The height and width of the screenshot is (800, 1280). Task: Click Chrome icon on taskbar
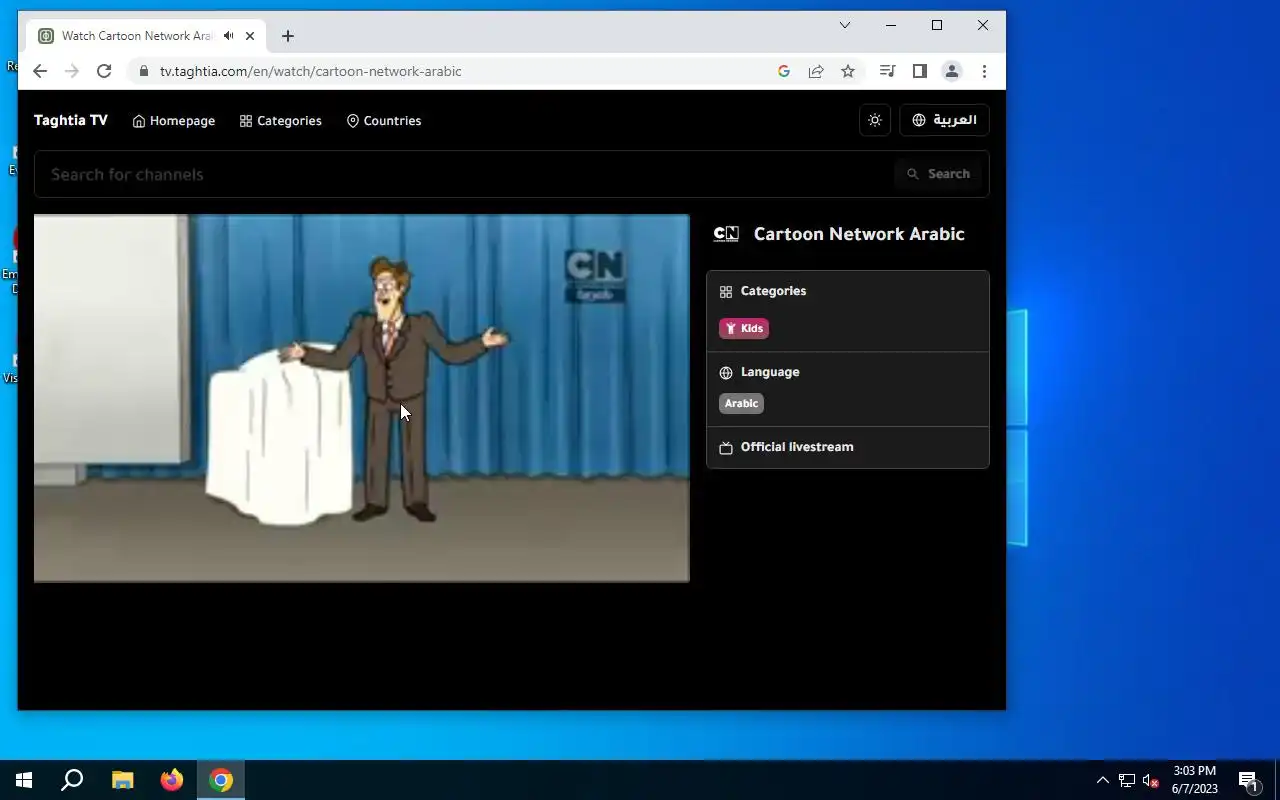(221, 780)
